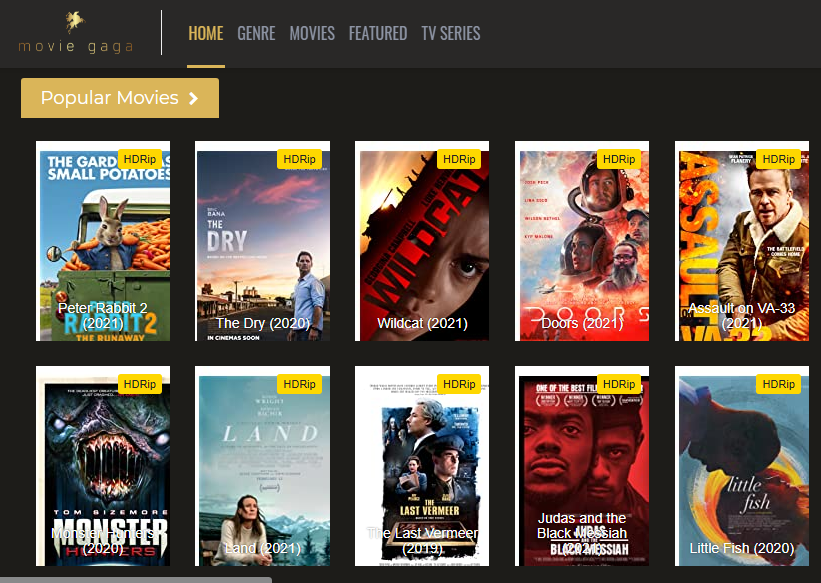Expand Popular Movies using chevron arrow
Viewport: 821px width, 583px height.
[x=193, y=98]
